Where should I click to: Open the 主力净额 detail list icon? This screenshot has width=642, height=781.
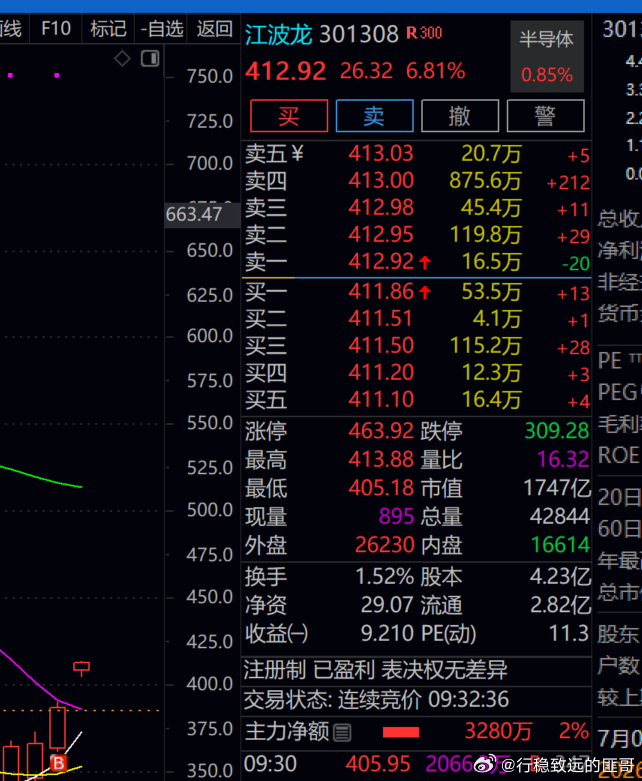342,733
